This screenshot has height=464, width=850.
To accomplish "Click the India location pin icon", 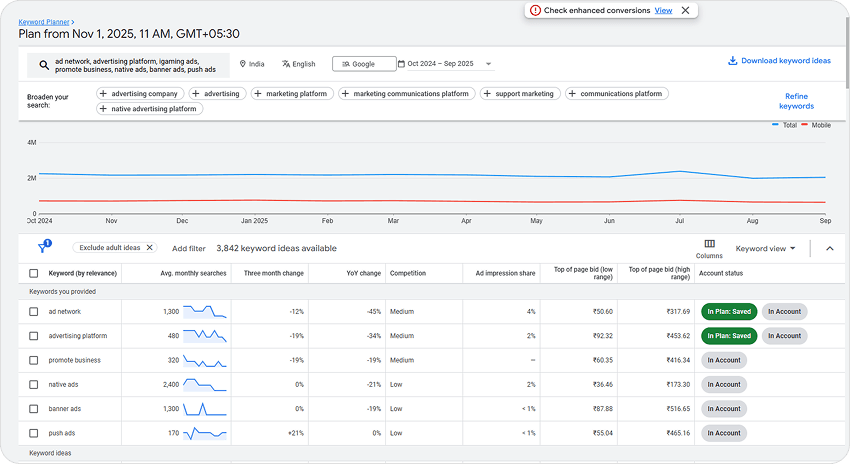I will click(243, 64).
